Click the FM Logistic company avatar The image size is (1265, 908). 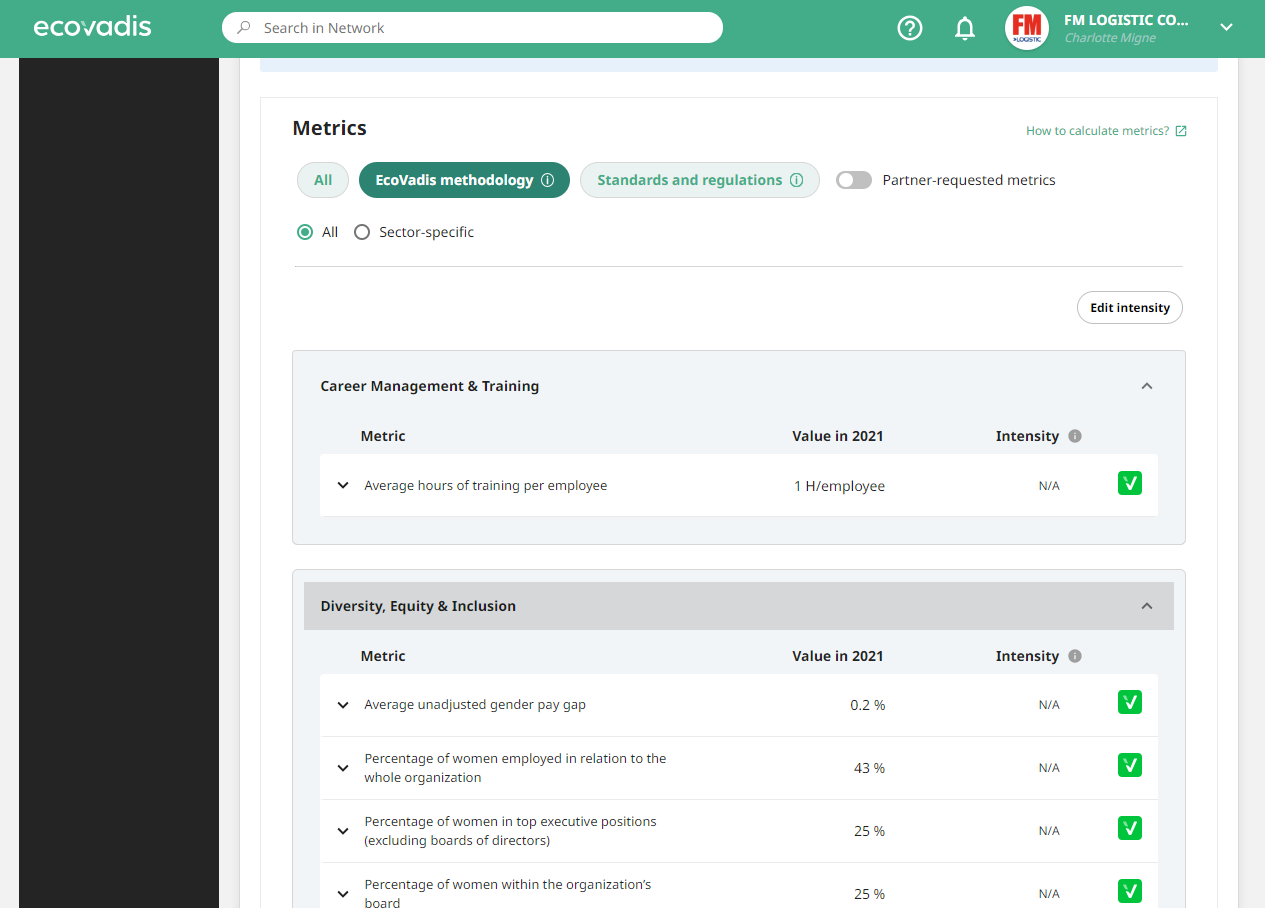coord(1027,28)
